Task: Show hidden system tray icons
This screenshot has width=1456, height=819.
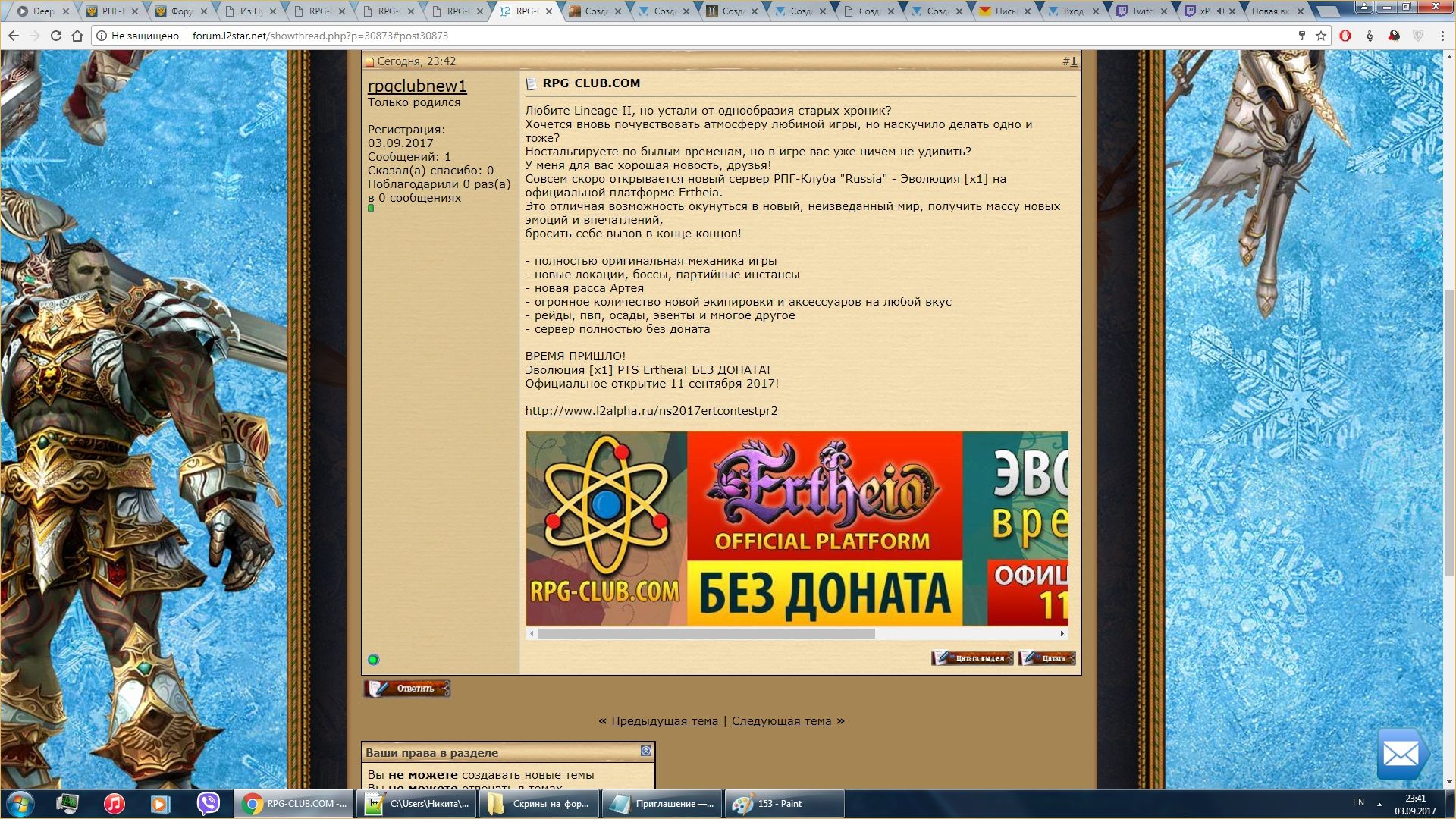Action: [1379, 804]
